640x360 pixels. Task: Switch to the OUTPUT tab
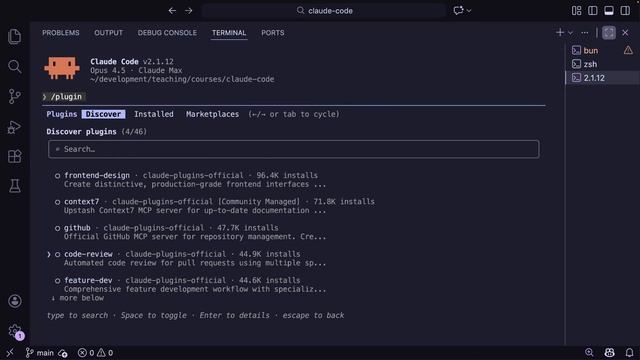(109, 33)
